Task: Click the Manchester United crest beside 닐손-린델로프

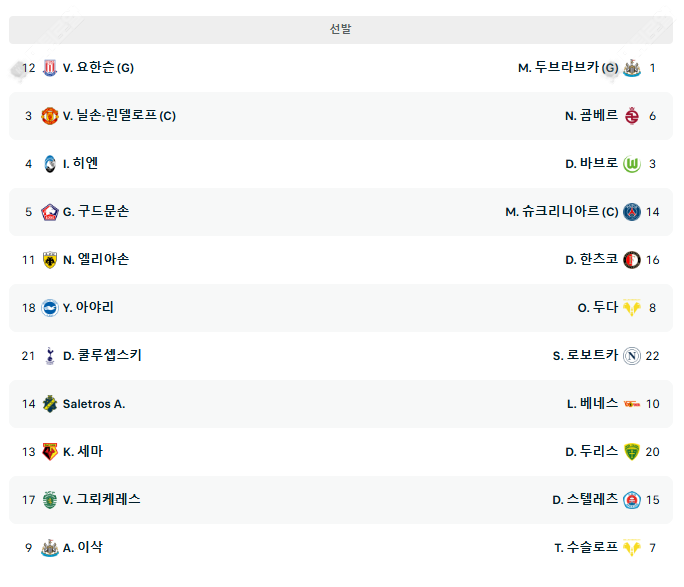Action: click(x=50, y=116)
